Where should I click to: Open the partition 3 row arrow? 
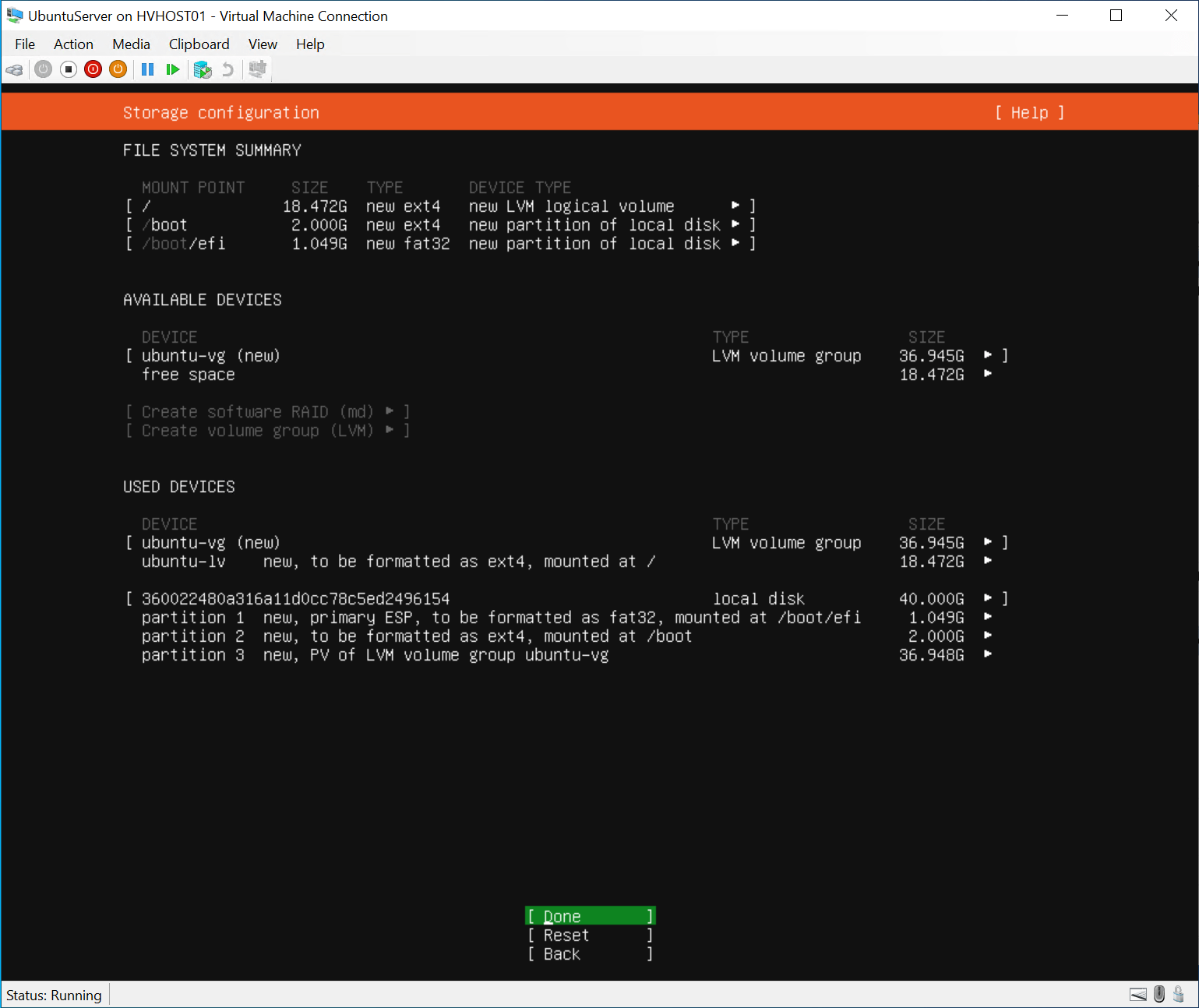(988, 654)
